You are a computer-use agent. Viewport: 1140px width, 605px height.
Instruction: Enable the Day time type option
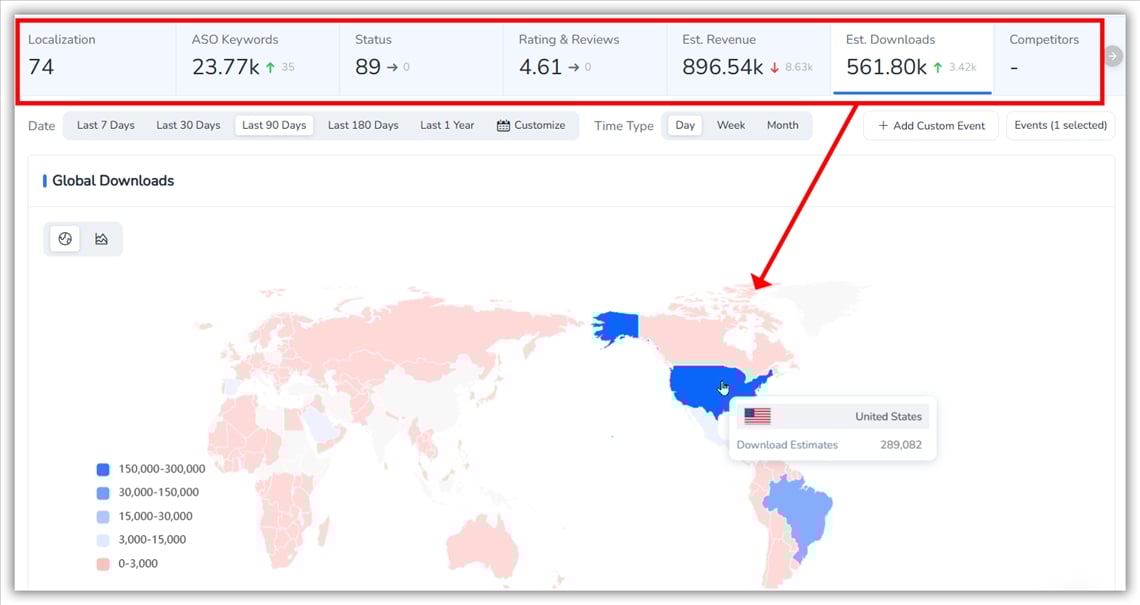[x=684, y=126]
